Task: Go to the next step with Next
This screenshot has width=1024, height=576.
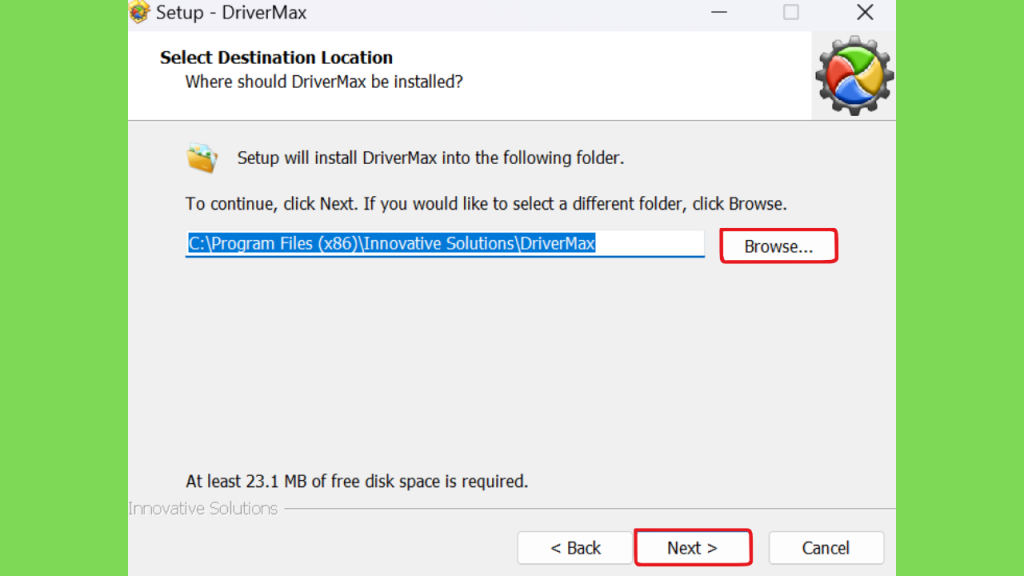Action: click(692, 547)
